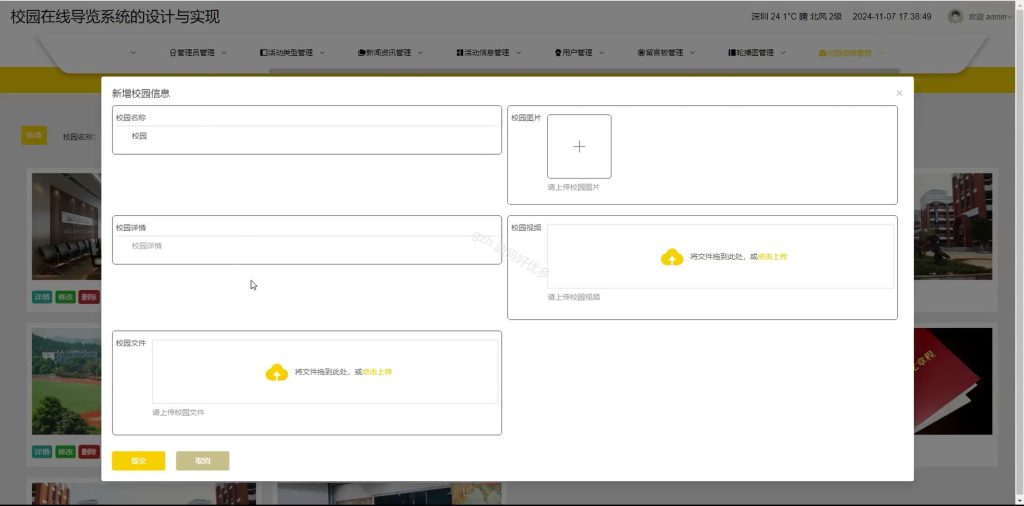Open the 用户管理 menu label
Image resolution: width=1024 pixels, height=506 pixels.
coord(577,53)
